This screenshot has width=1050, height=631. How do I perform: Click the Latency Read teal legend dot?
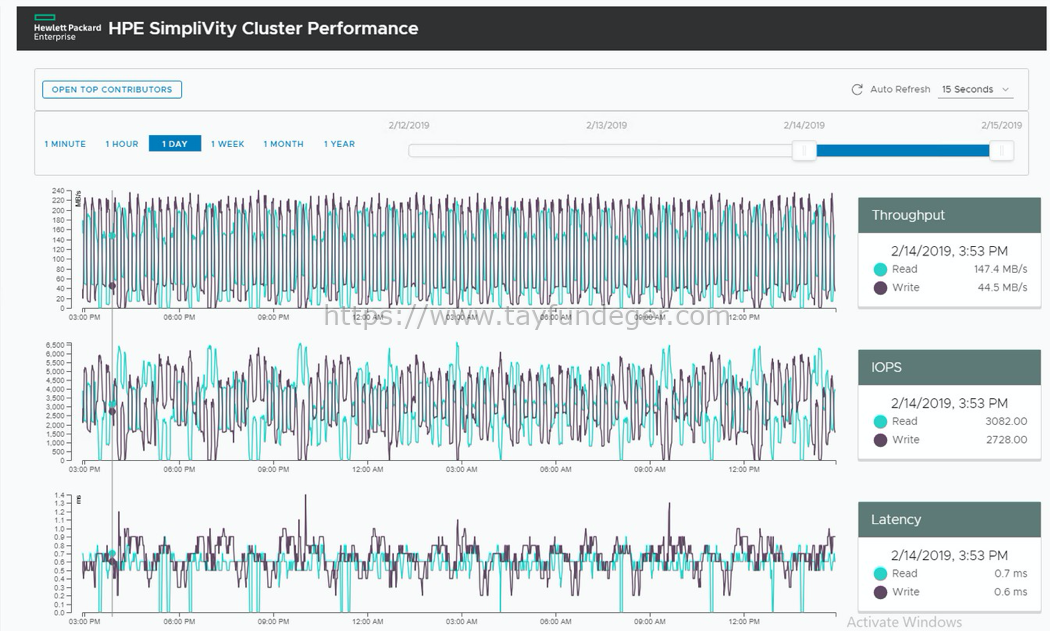[x=881, y=573]
